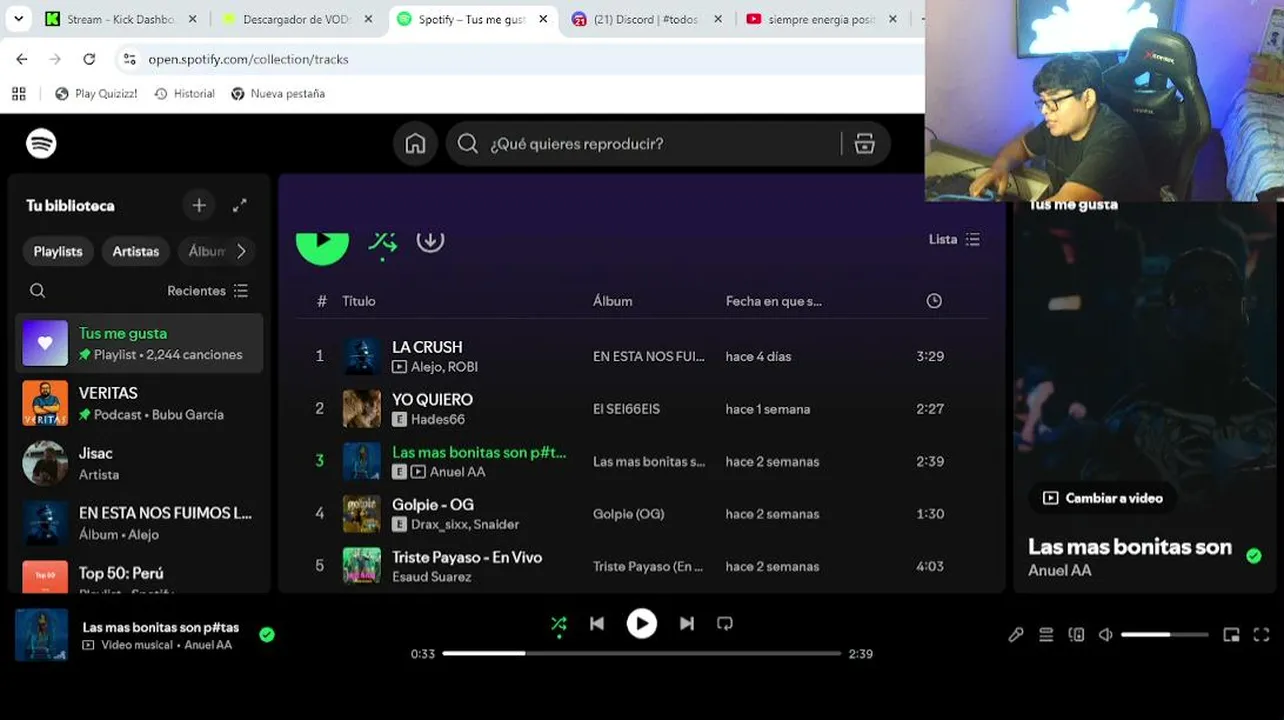Image resolution: width=1284 pixels, height=720 pixels.
Task: Close the Descargador de VOD tab
Action: click(368, 19)
